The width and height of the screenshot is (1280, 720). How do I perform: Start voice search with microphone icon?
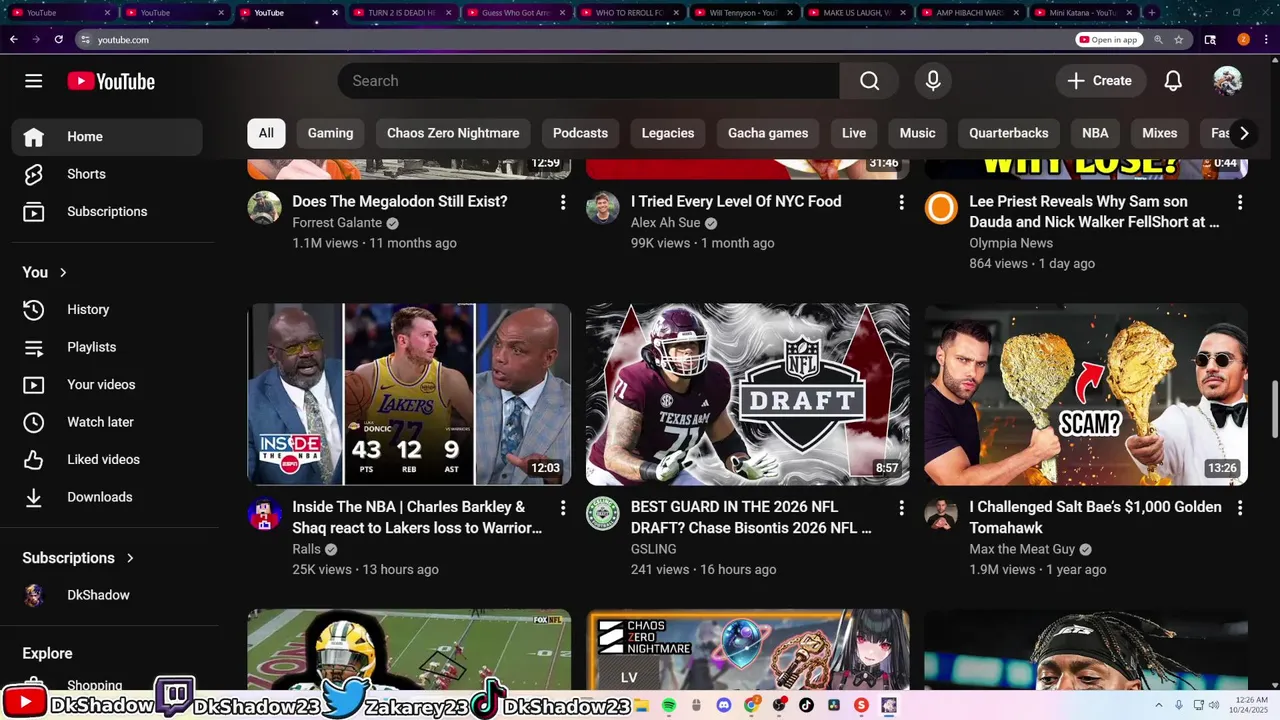933,81
